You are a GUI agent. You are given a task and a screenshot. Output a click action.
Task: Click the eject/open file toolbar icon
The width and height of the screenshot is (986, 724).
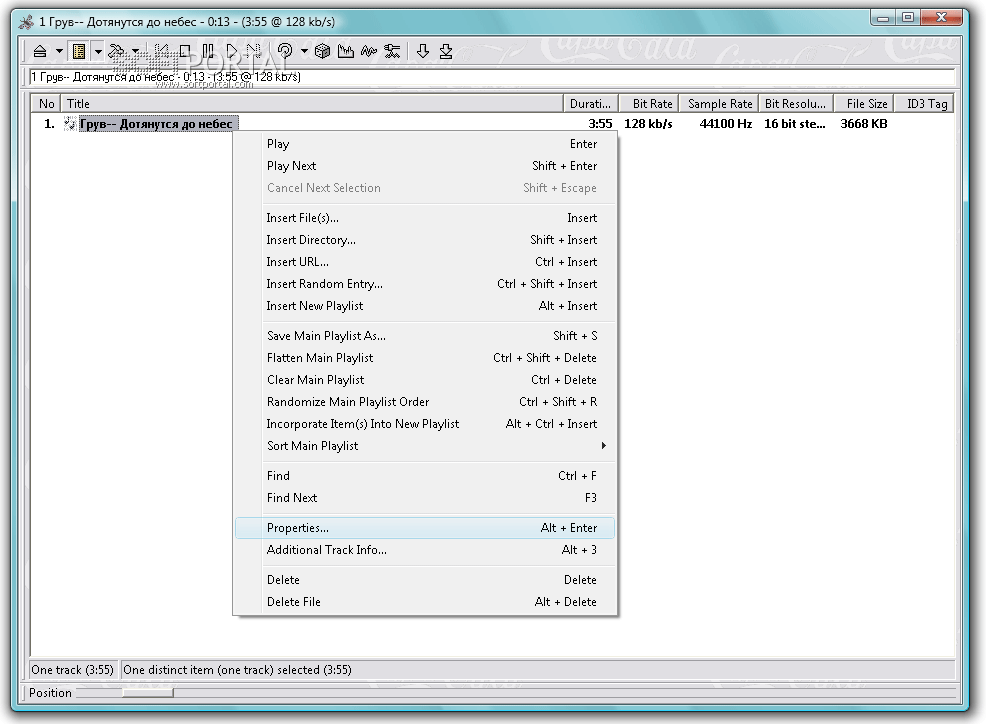point(40,51)
